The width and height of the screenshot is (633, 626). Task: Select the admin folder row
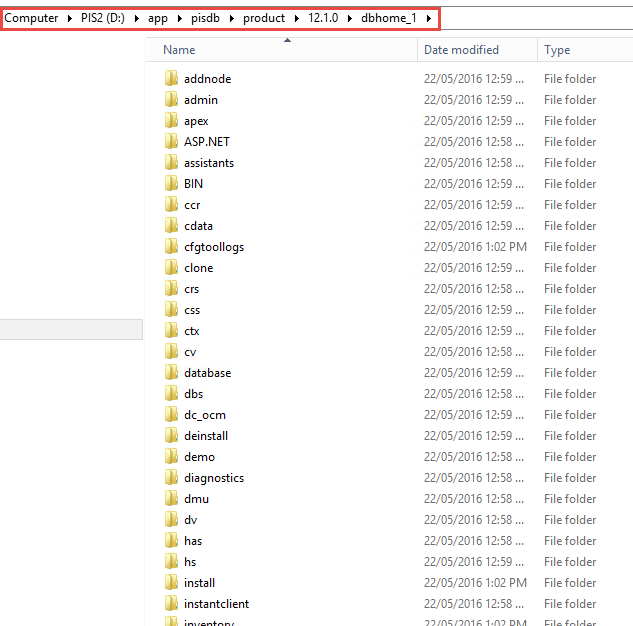[201, 100]
